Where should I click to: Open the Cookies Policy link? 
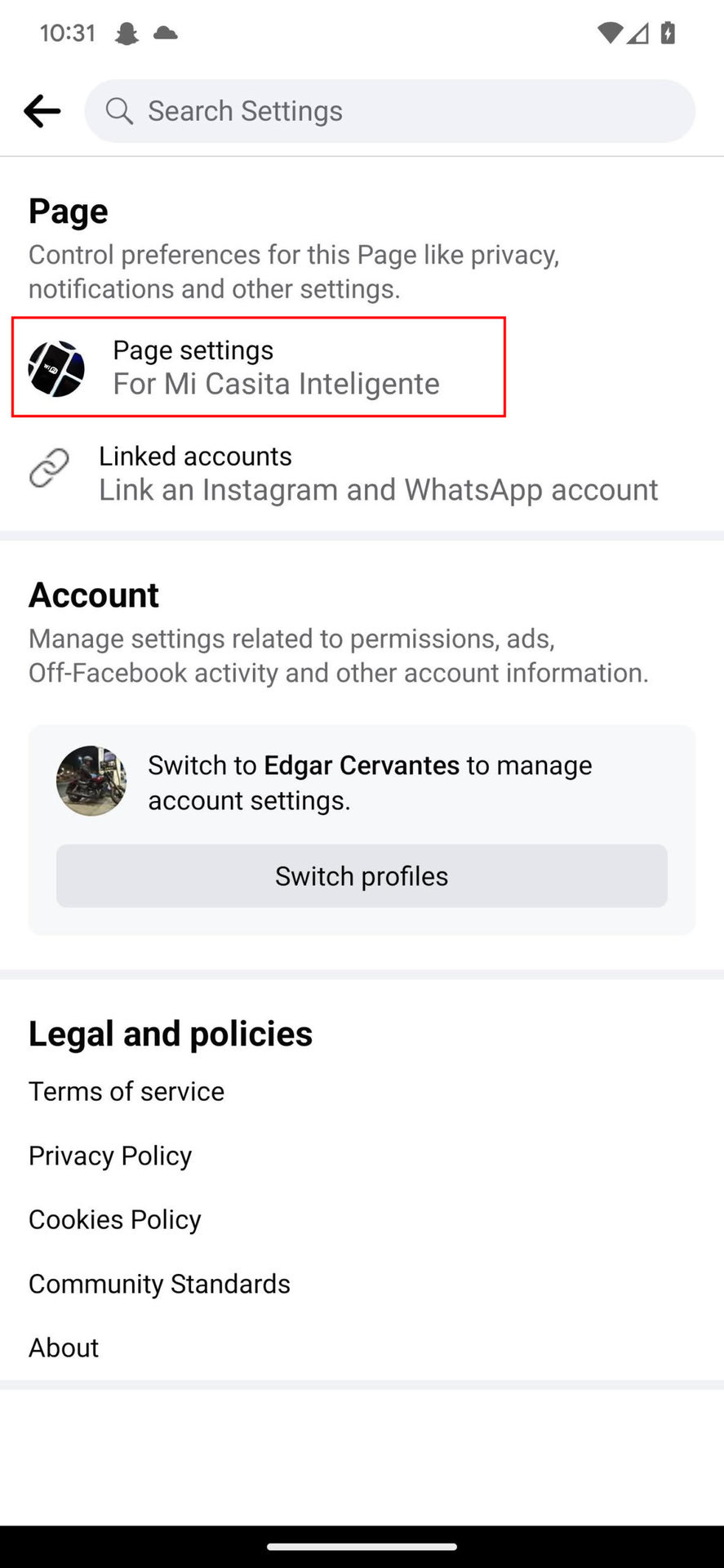pos(115,1220)
